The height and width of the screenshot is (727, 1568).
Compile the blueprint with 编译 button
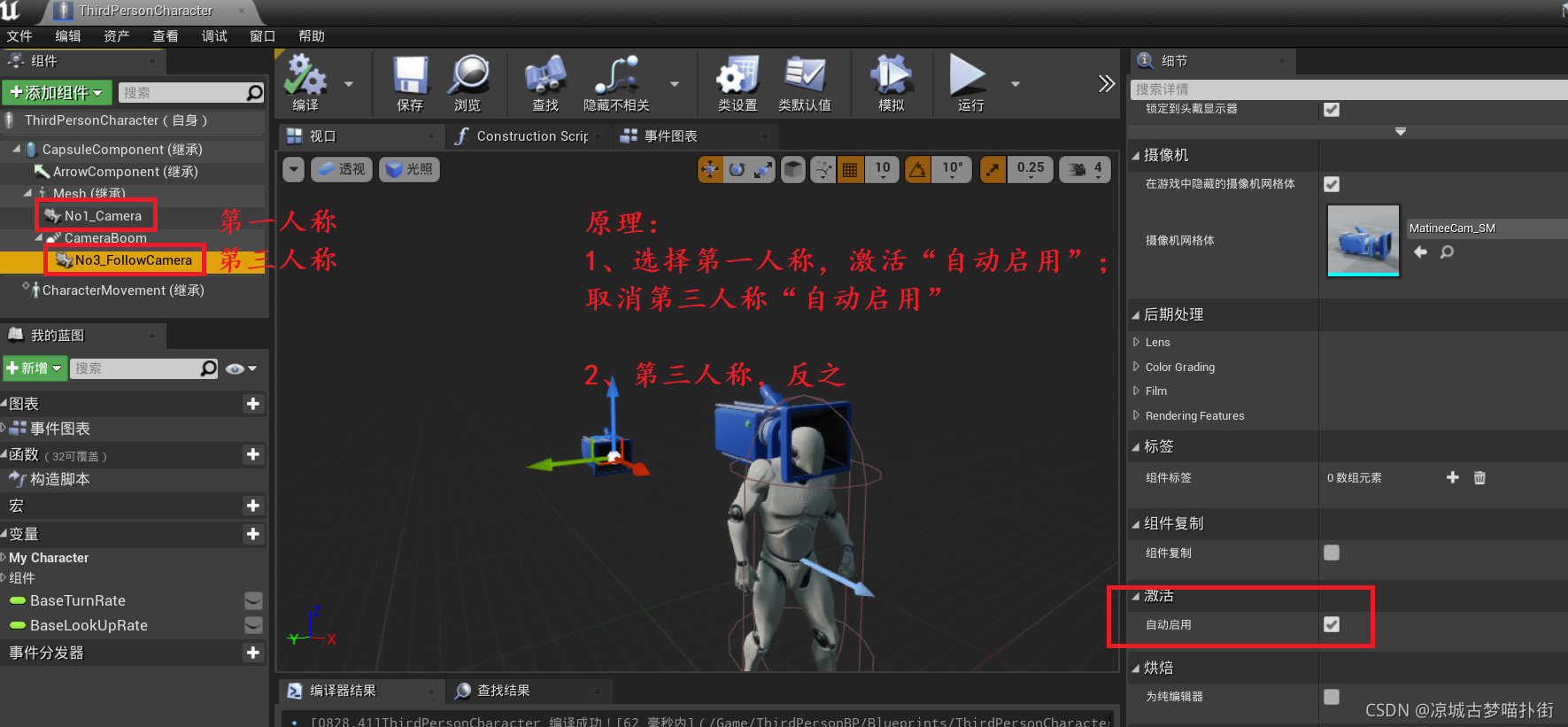pos(305,82)
